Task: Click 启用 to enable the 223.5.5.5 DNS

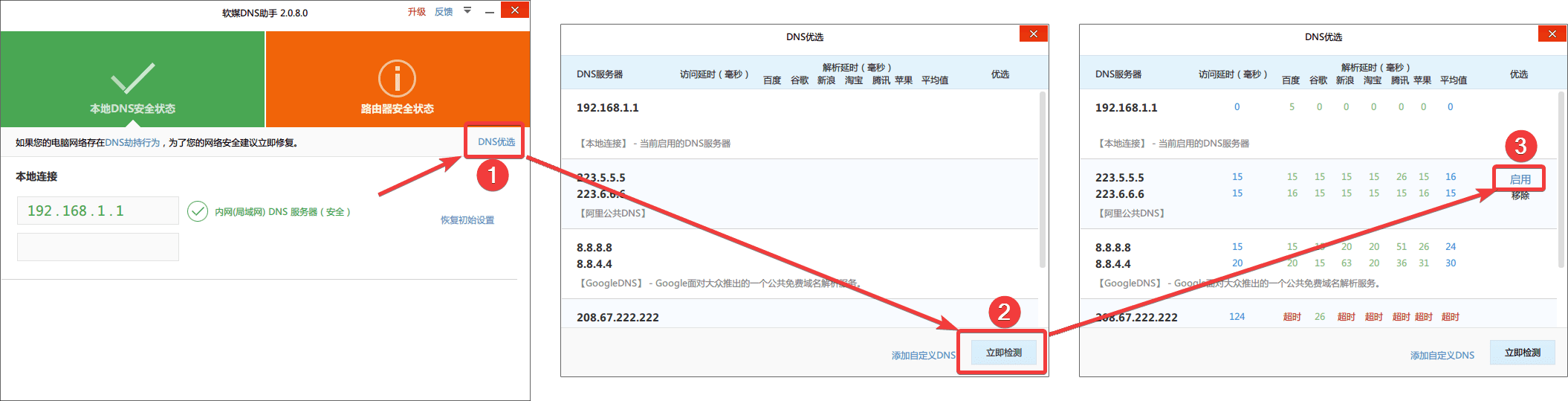Action: pyautogui.click(x=1520, y=179)
